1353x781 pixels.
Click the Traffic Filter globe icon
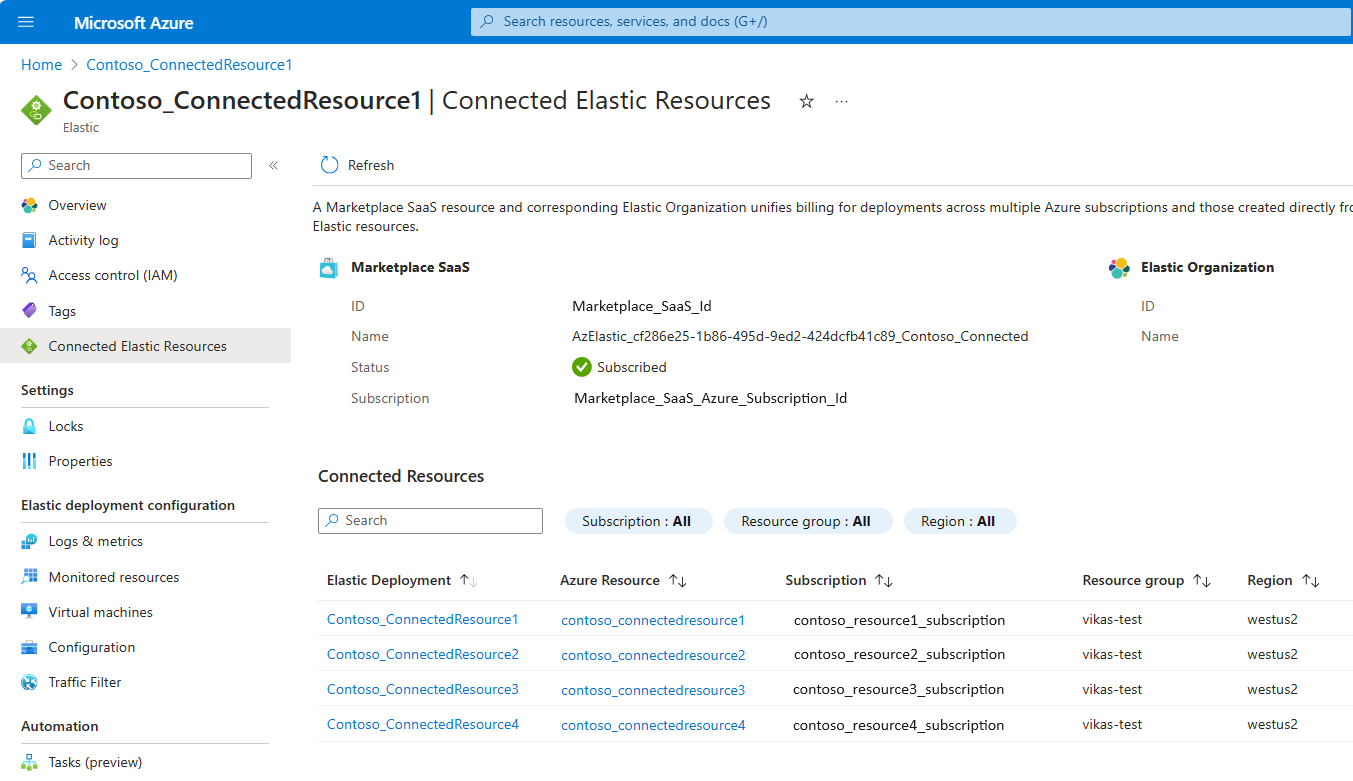point(29,682)
